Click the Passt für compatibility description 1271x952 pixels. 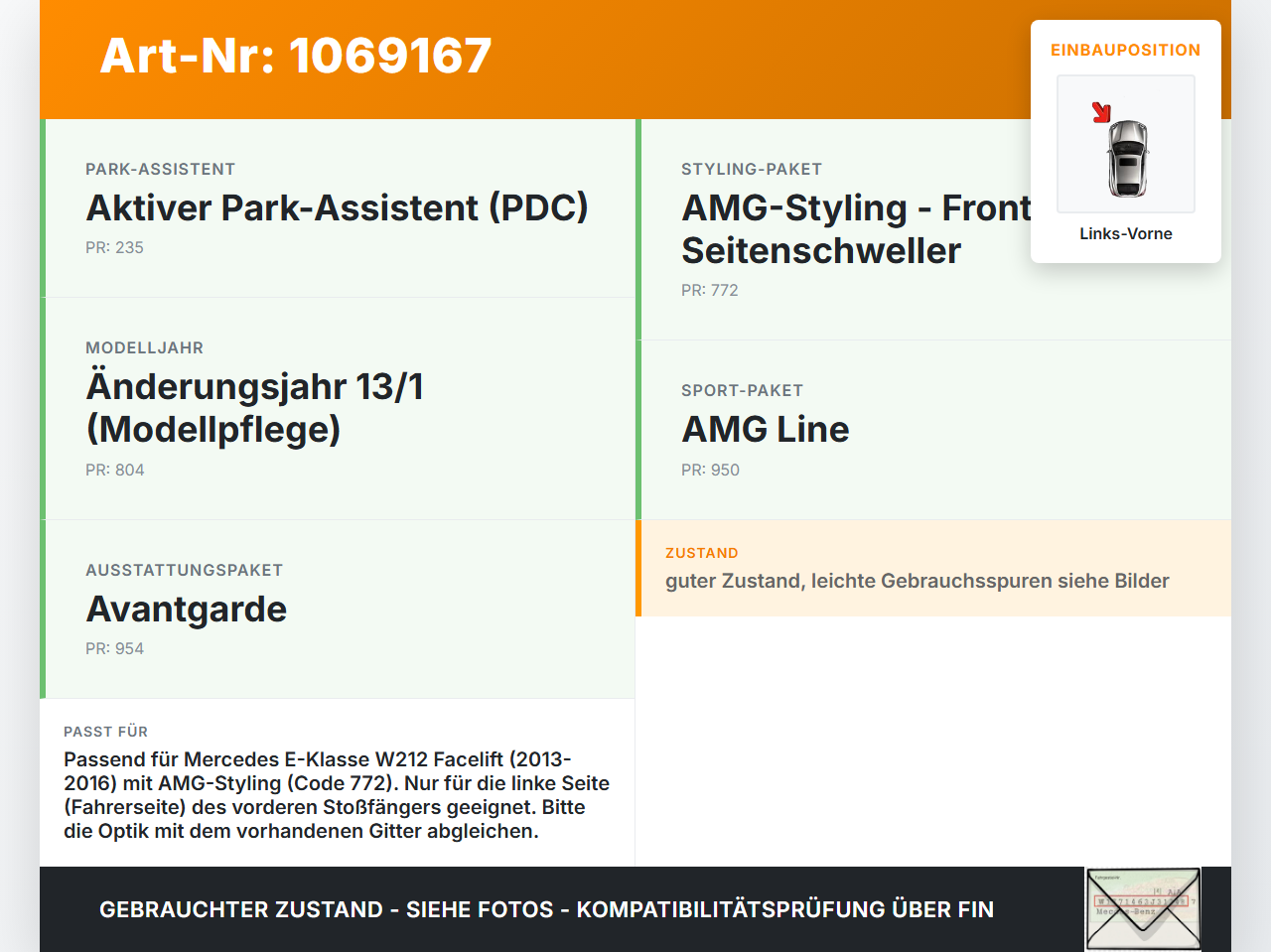pos(338,795)
